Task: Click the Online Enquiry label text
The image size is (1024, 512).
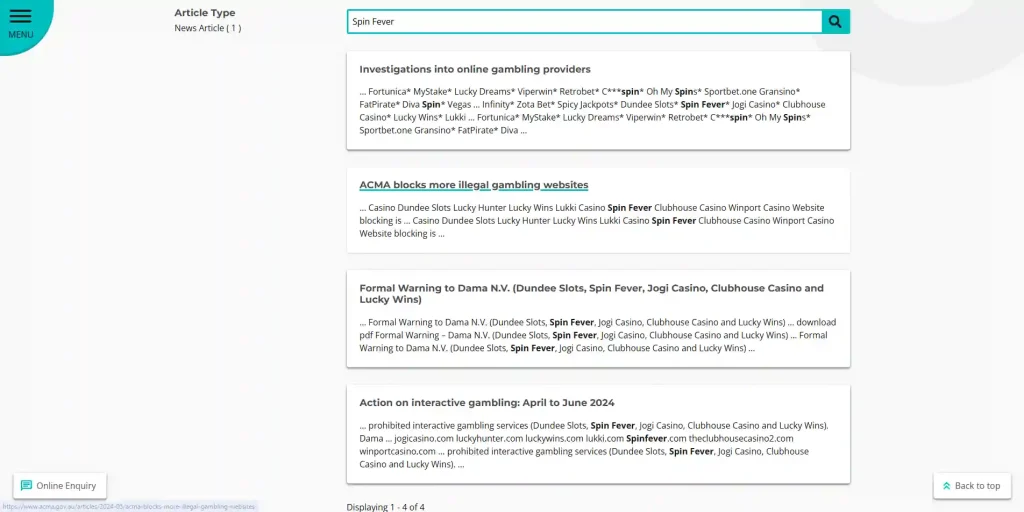Action: click(x=66, y=486)
